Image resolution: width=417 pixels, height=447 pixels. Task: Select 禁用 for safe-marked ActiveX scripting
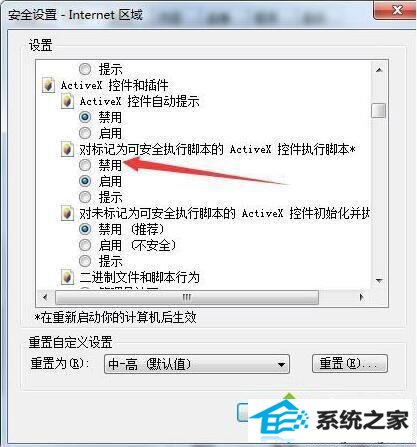pyautogui.click(x=85, y=165)
